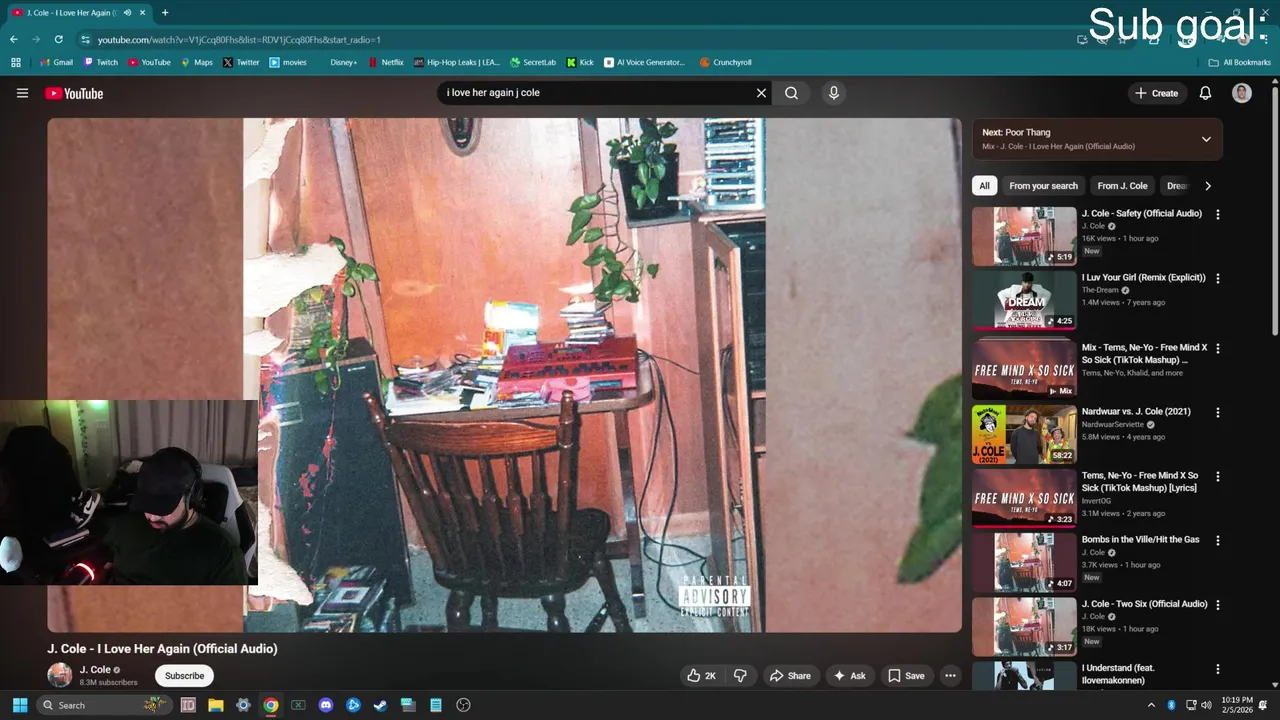Like the video with thumbs up
The width and height of the screenshot is (1280, 720).
click(702, 676)
